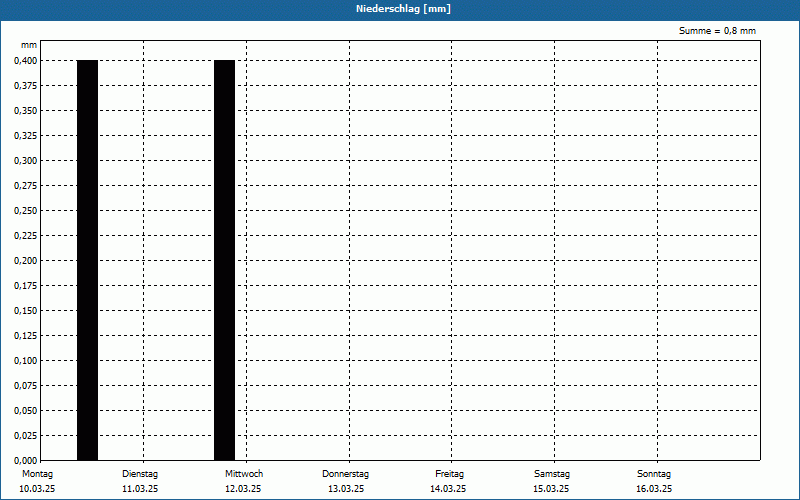Click the Niederschlag [mm] chart title
This screenshot has height=500, width=800.
click(403, 9)
